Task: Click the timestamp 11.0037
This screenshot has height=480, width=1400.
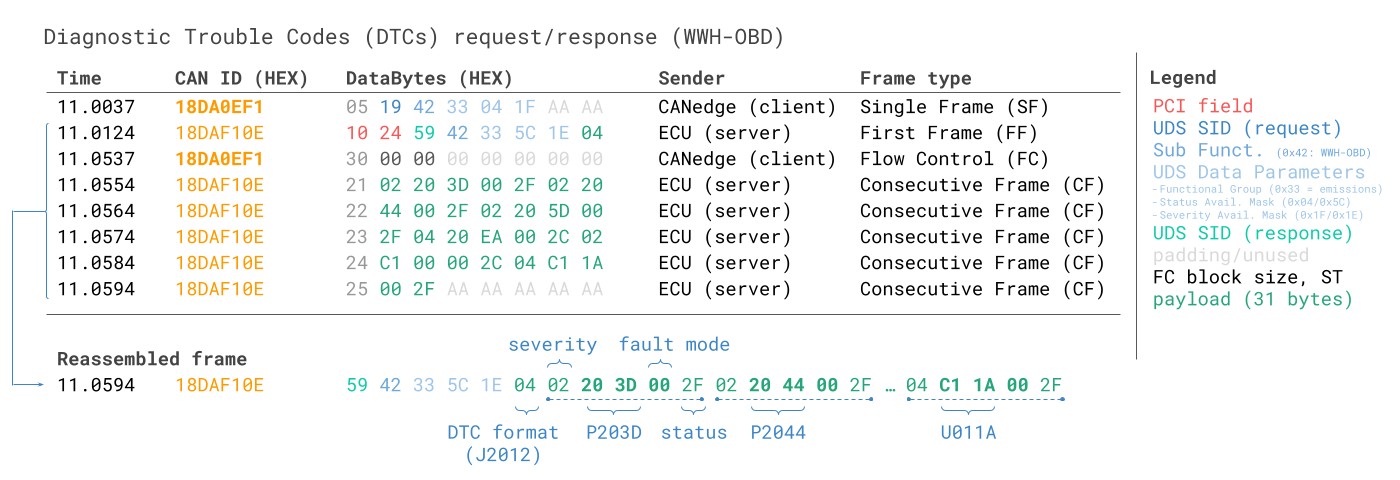Action: tap(96, 107)
